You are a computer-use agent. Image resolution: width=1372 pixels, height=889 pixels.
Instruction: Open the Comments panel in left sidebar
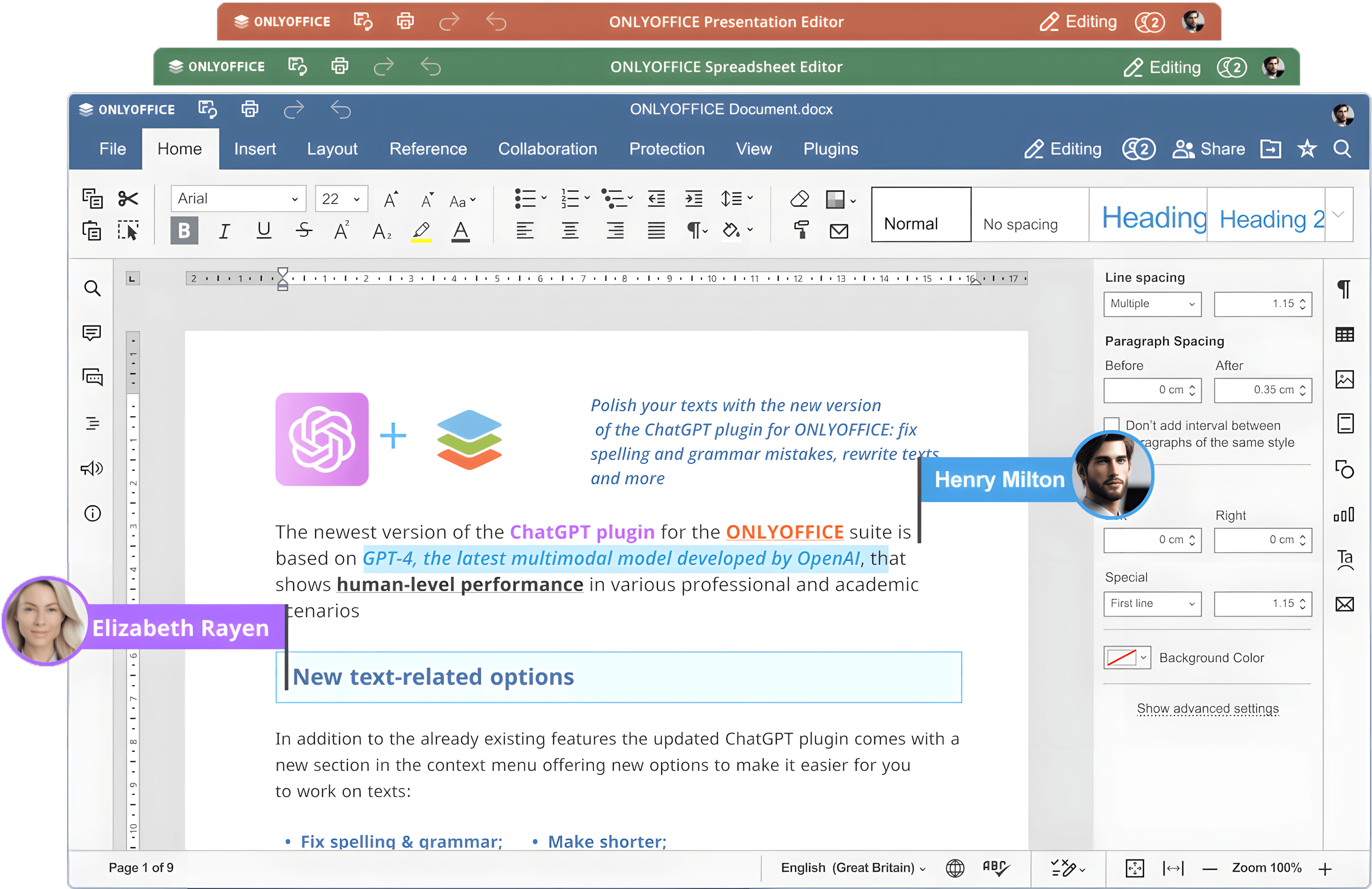point(92,333)
